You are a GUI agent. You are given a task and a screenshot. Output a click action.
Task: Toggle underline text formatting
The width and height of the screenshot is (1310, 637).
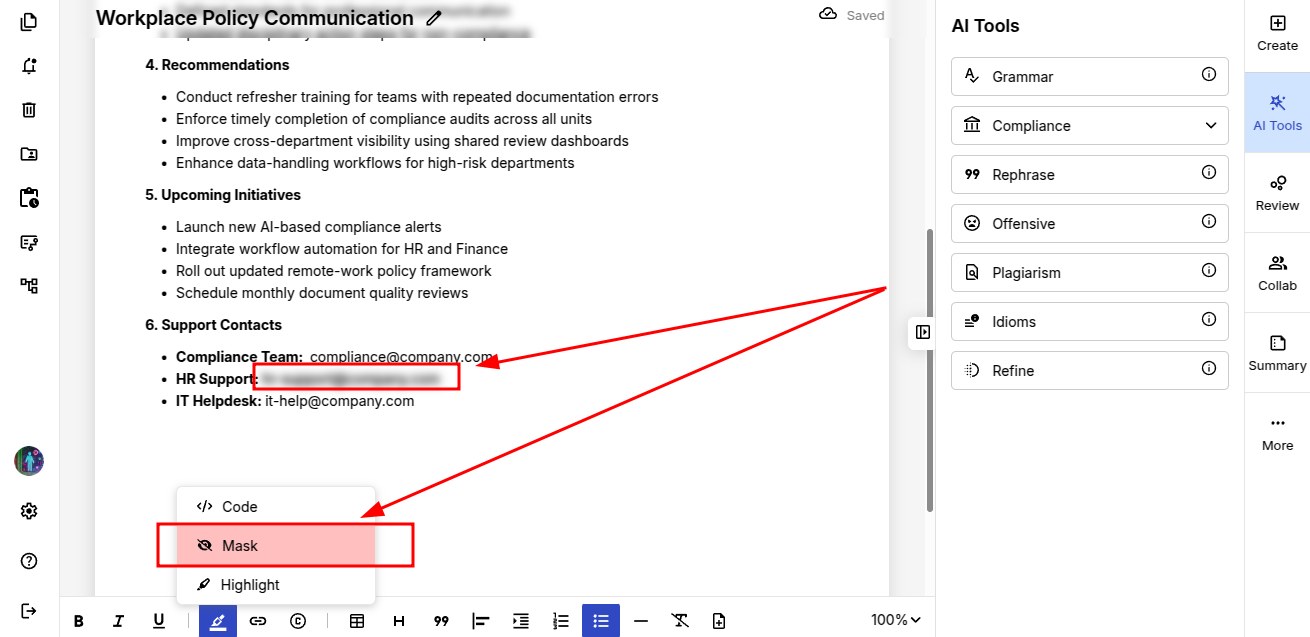pos(159,621)
